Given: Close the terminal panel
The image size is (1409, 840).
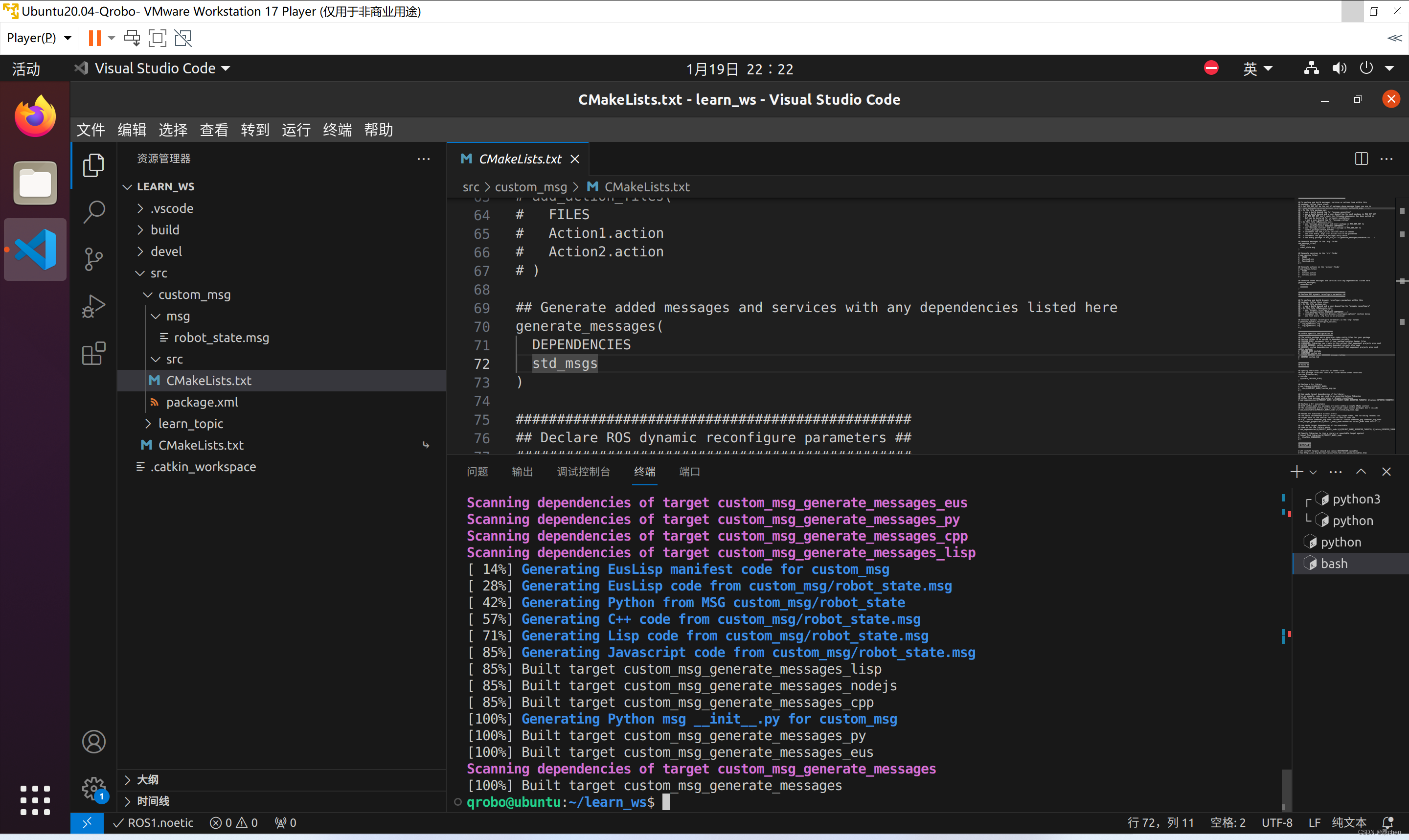Looking at the screenshot, I should (x=1386, y=472).
